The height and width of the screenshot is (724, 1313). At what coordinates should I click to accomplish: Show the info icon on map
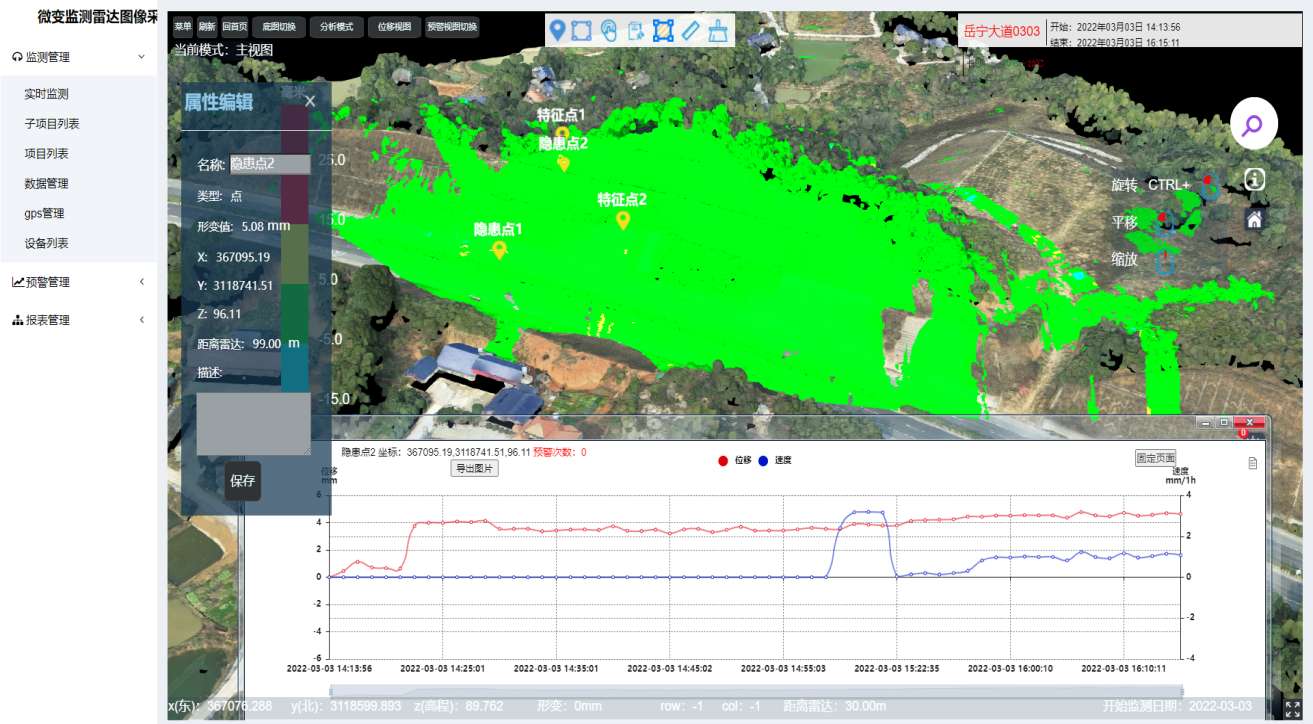(x=1255, y=179)
